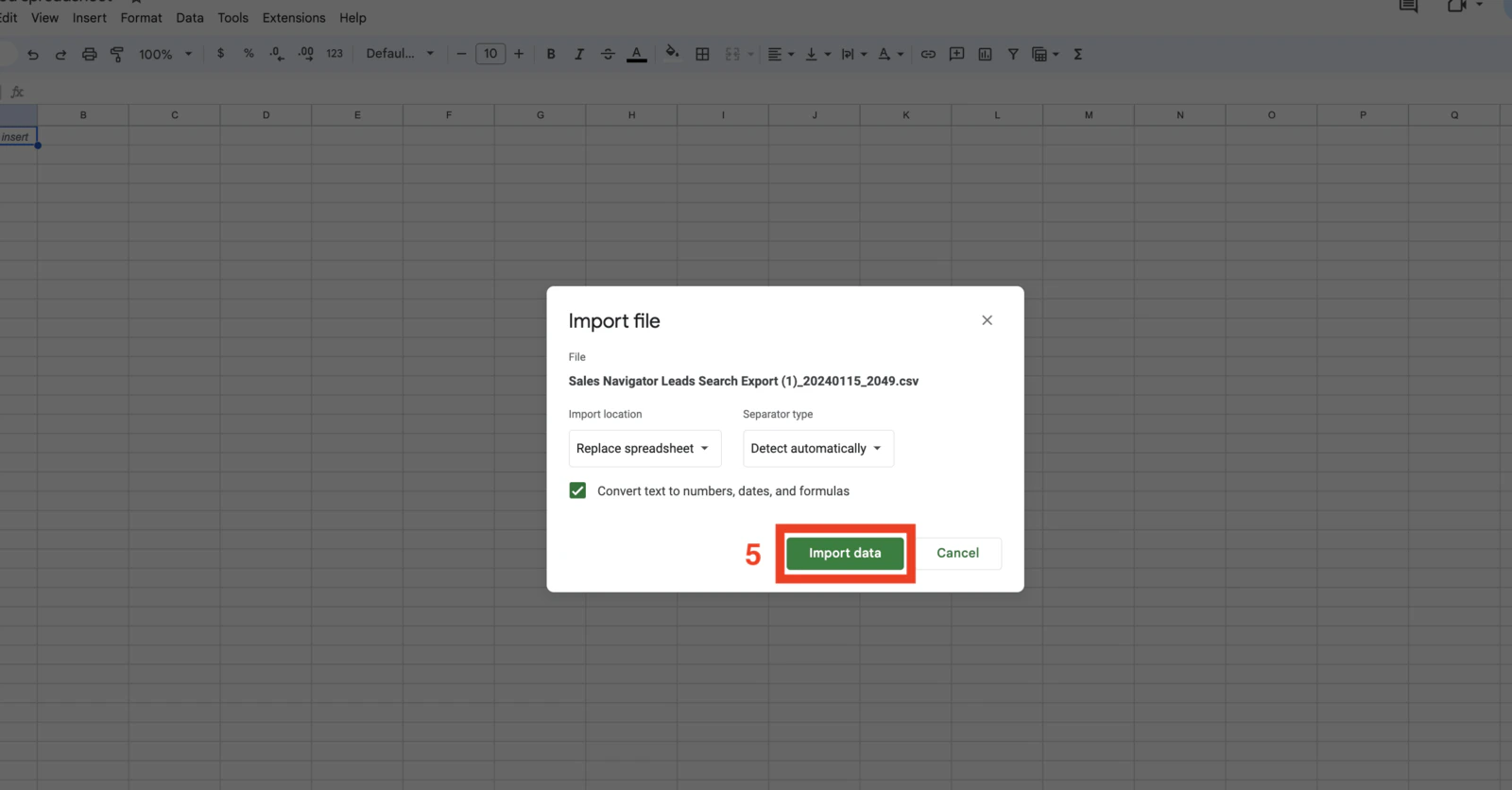Image resolution: width=1512 pixels, height=790 pixels.
Task: Click the Print icon
Action: point(89,54)
